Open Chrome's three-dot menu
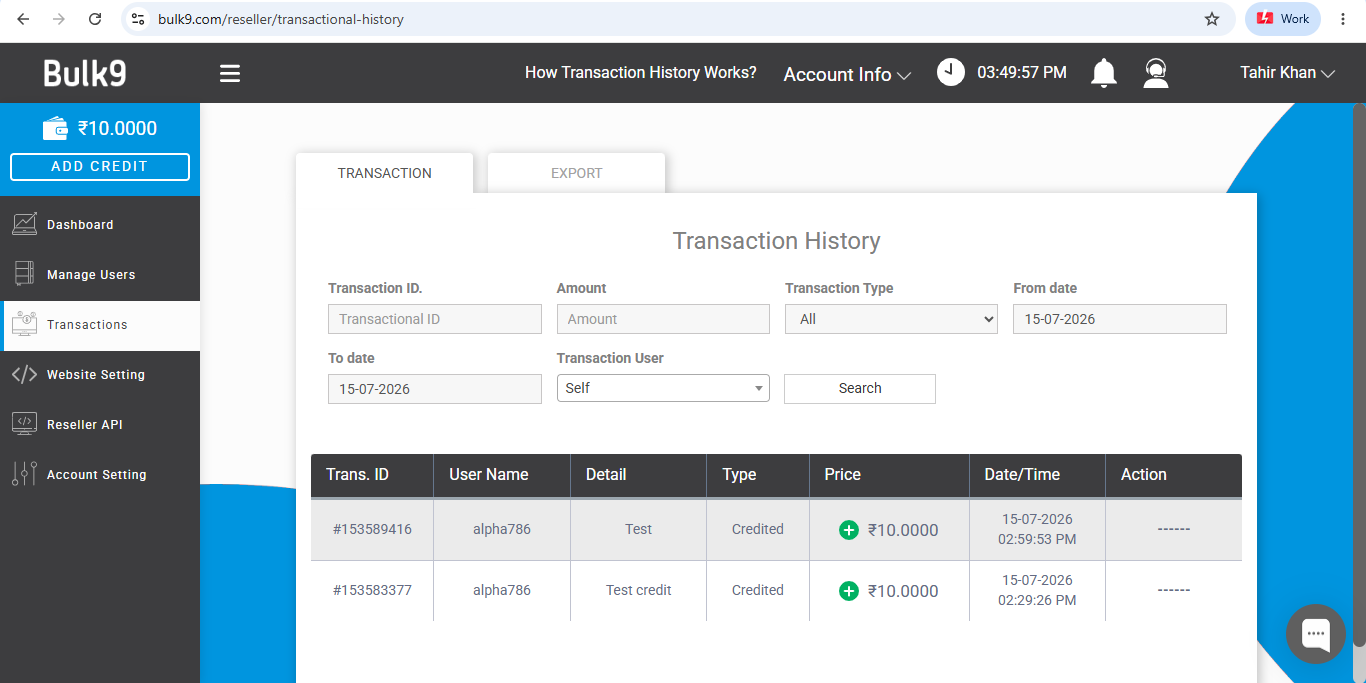The width and height of the screenshot is (1366, 683). coord(1343,19)
